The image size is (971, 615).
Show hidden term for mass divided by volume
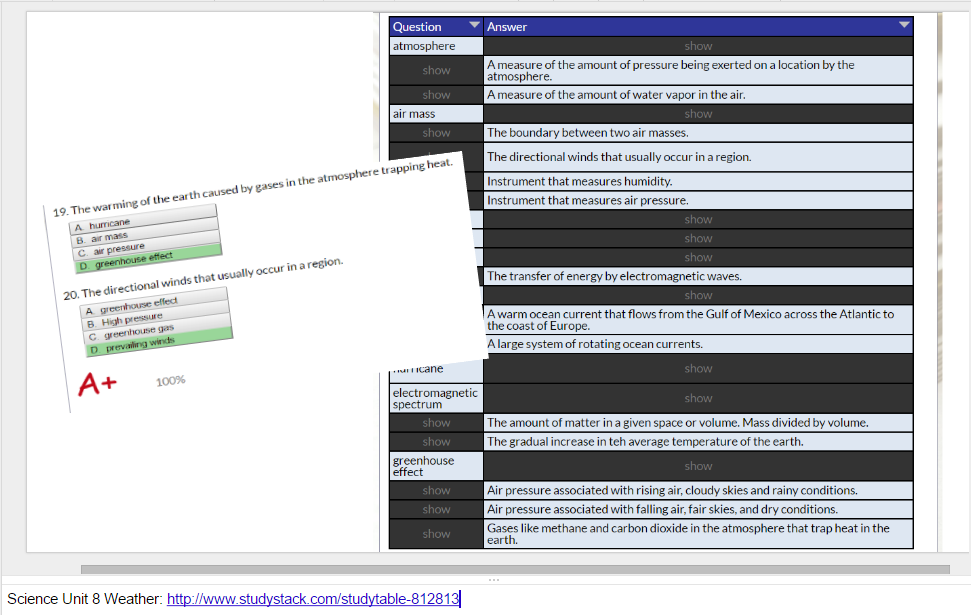(436, 422)
